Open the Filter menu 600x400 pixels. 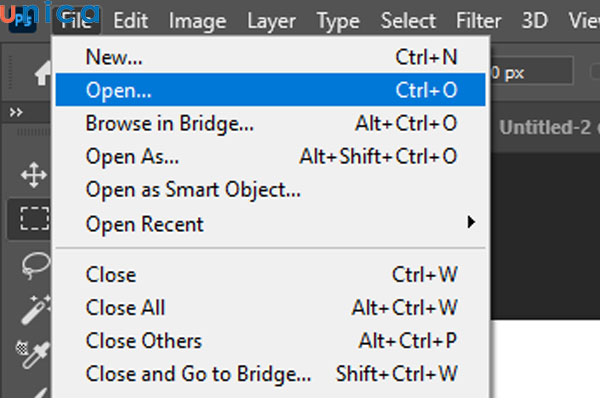[x=478, y=21]
